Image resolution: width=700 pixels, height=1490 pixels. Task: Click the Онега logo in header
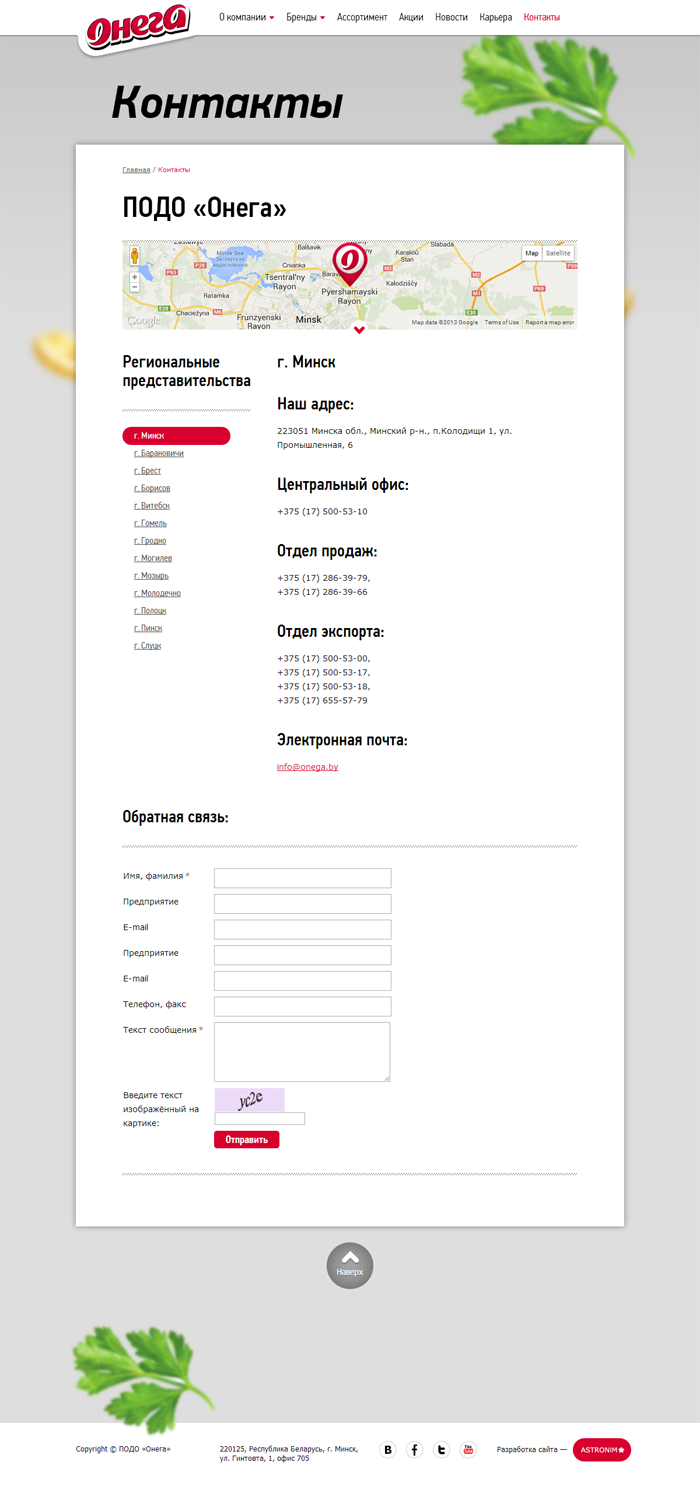click(138, 28)
